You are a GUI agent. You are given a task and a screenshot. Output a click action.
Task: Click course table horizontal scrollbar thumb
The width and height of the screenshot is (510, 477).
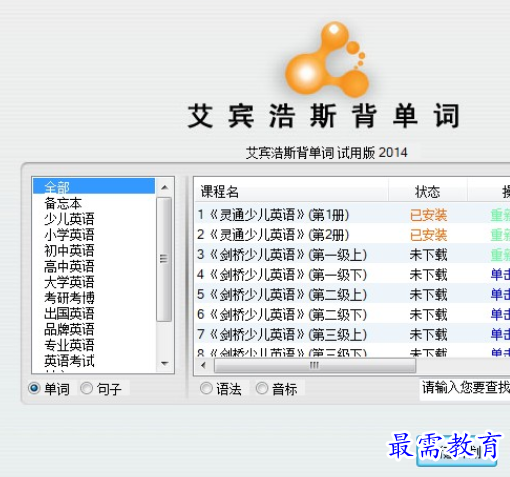pyautogui.click(x=315, y=365)
